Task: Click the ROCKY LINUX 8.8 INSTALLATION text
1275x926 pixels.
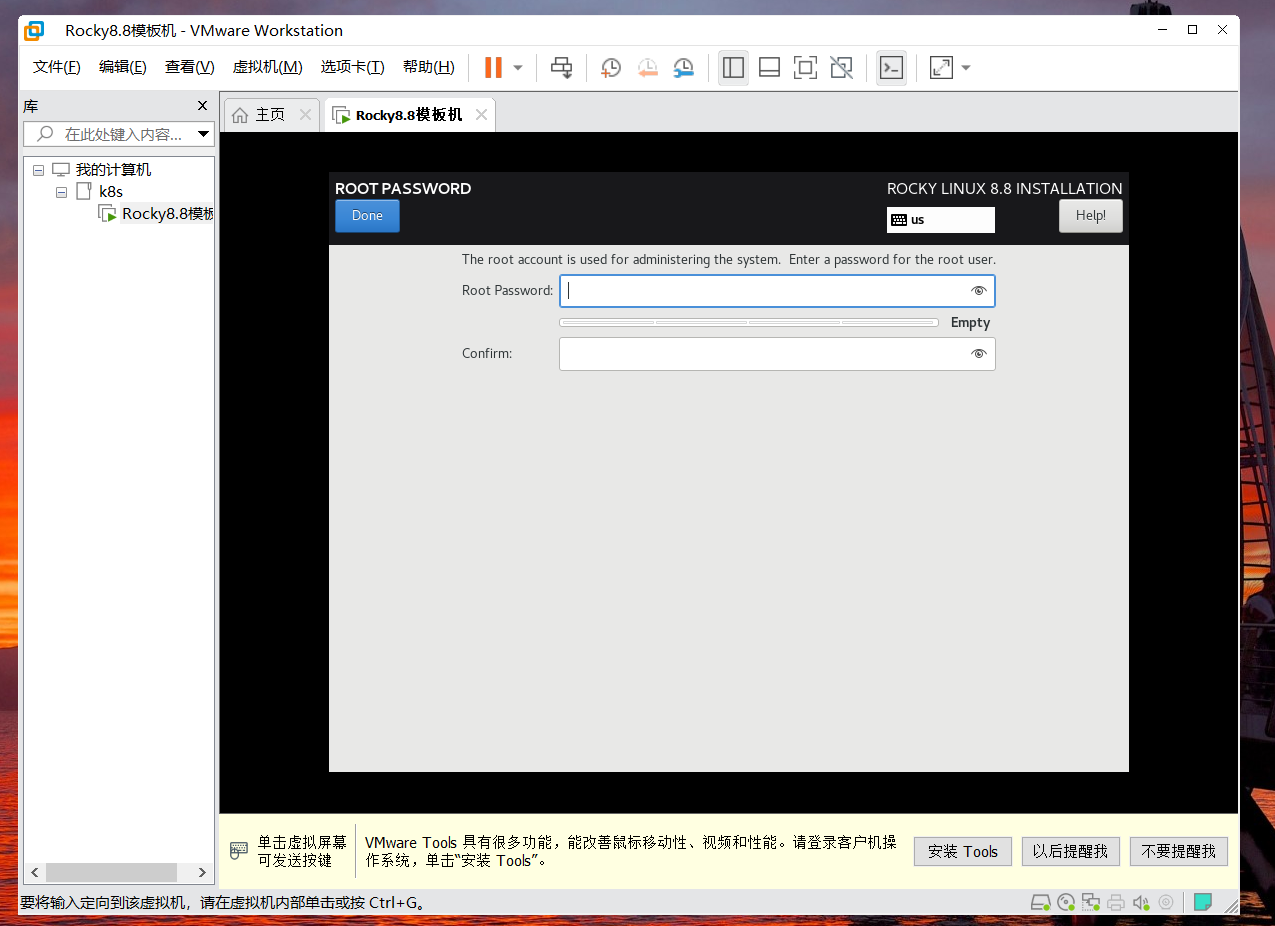Action: (x=1005, y=188)
